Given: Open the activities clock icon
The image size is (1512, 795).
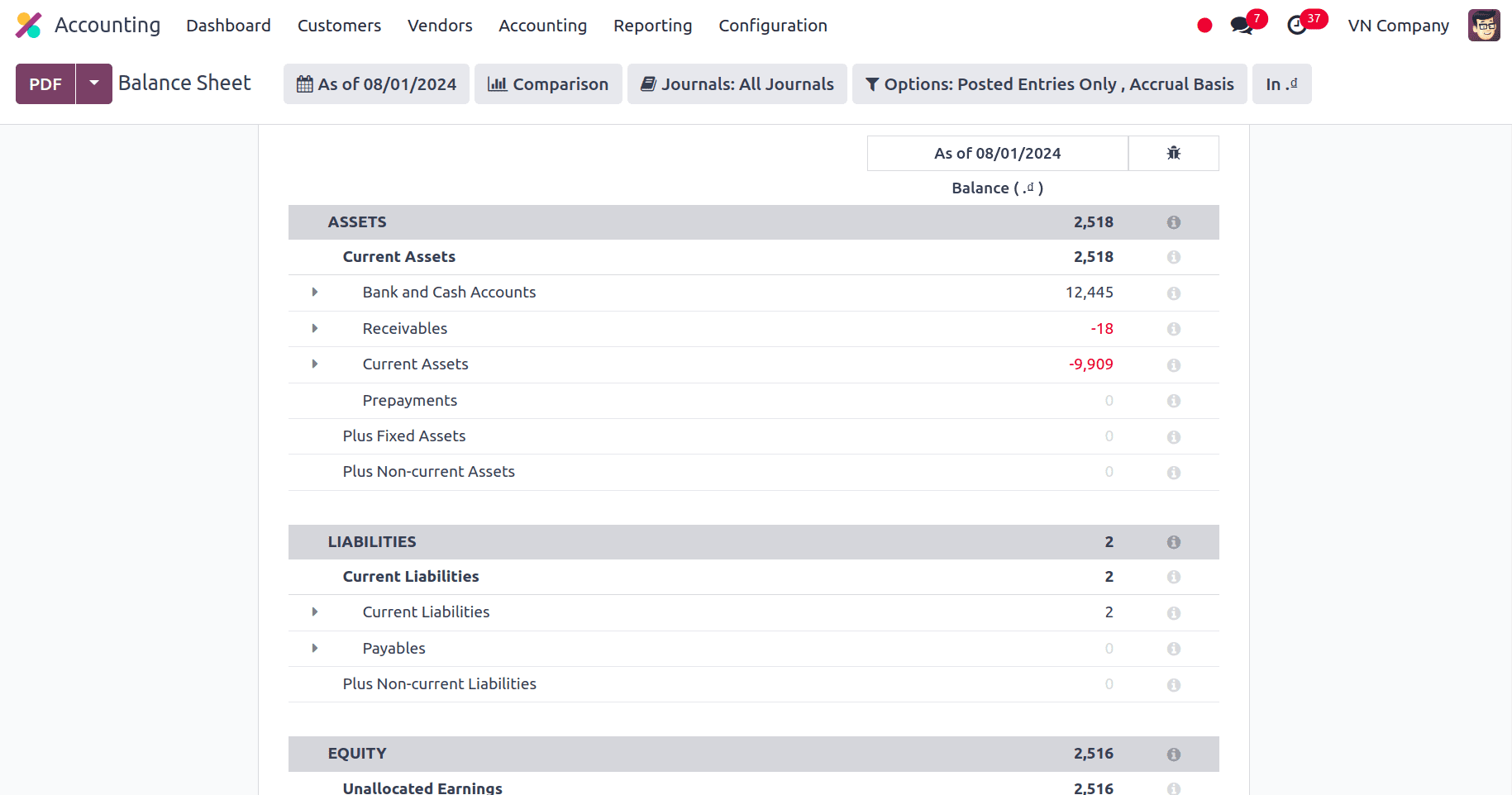Looking at the screenshot, I should tap(1297, 26).
